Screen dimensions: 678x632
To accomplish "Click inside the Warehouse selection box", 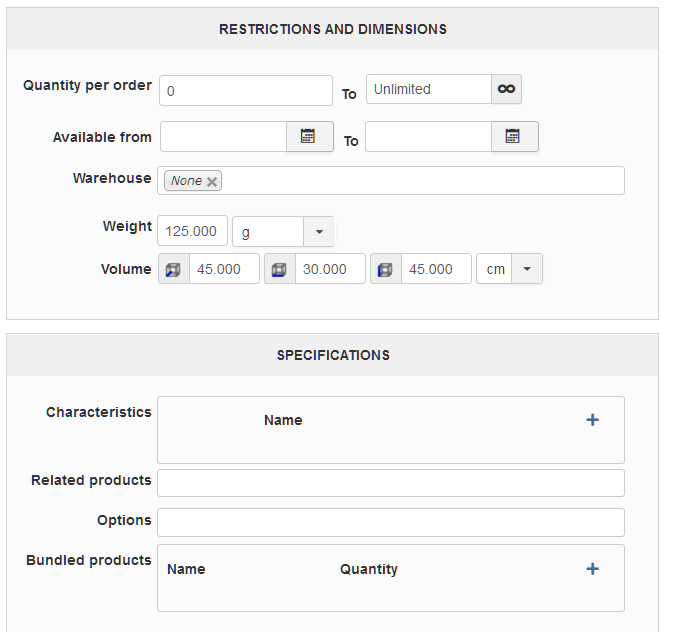I will click(x=420, y=181).
